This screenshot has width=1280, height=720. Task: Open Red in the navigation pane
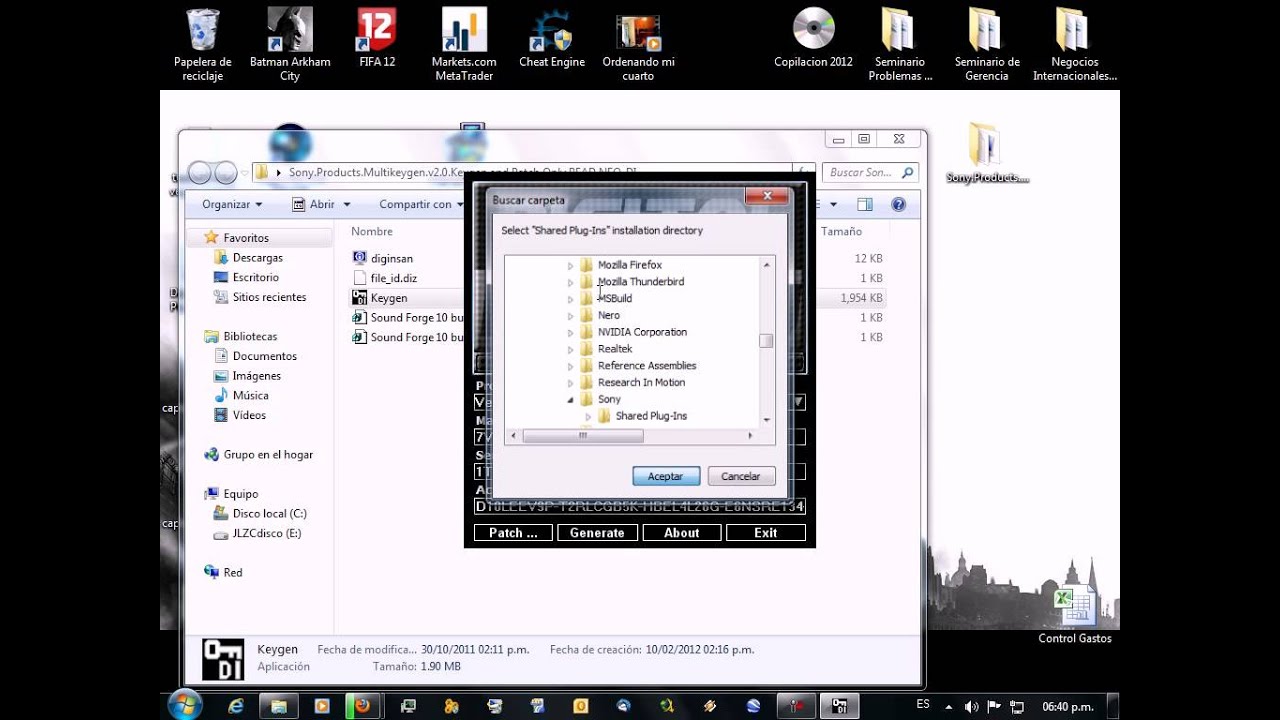232,572
